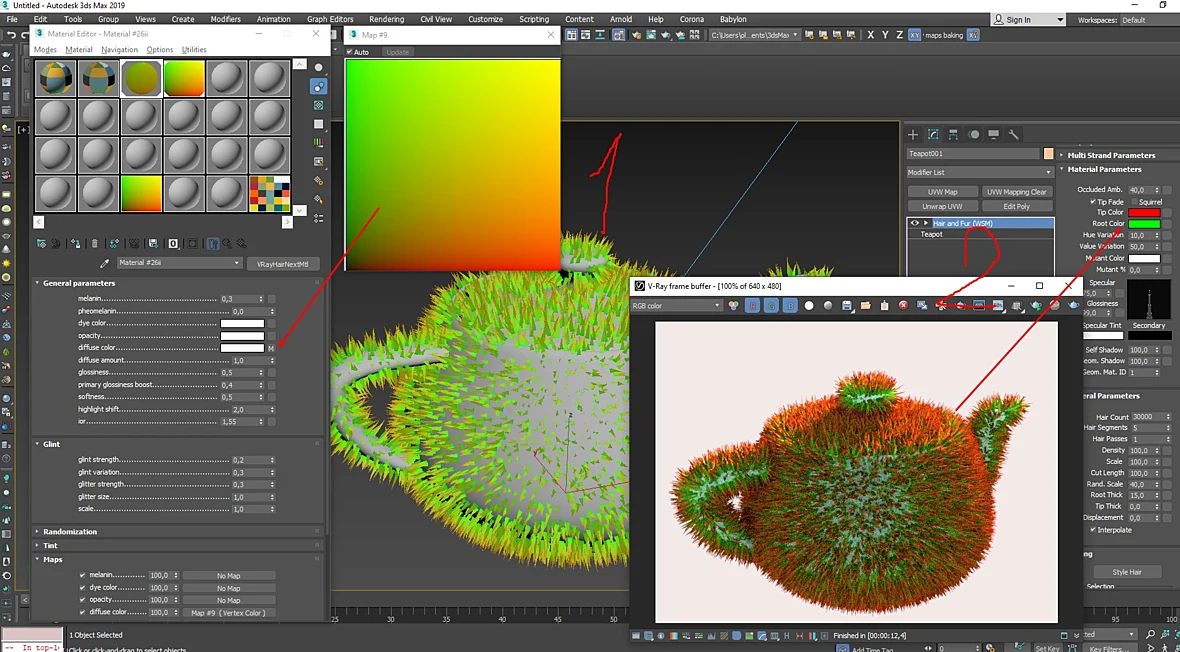Load image folder icon in frame buffer

click(x=865, y=306)
